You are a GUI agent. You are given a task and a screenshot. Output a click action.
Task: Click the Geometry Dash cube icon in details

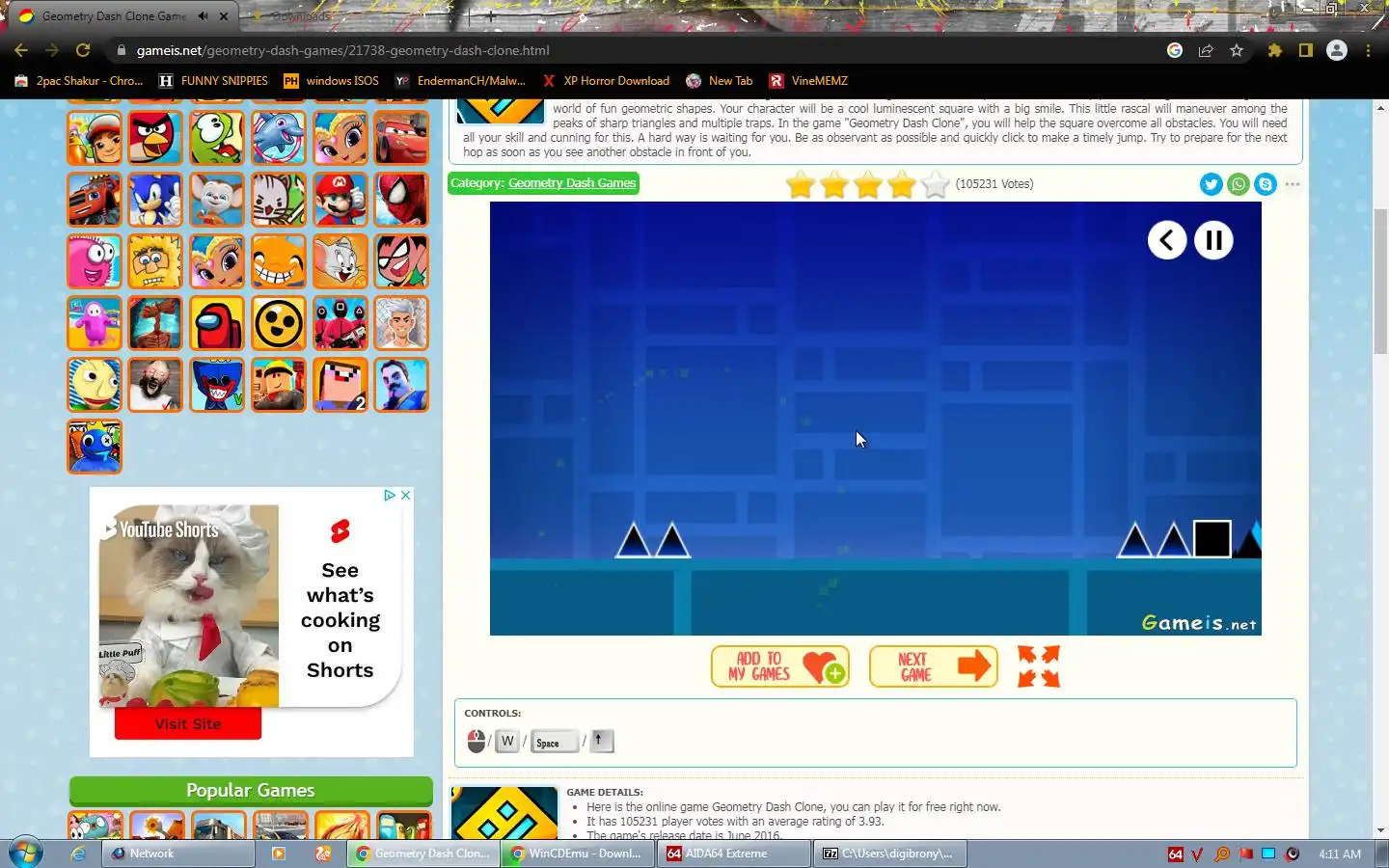[504, 813]
